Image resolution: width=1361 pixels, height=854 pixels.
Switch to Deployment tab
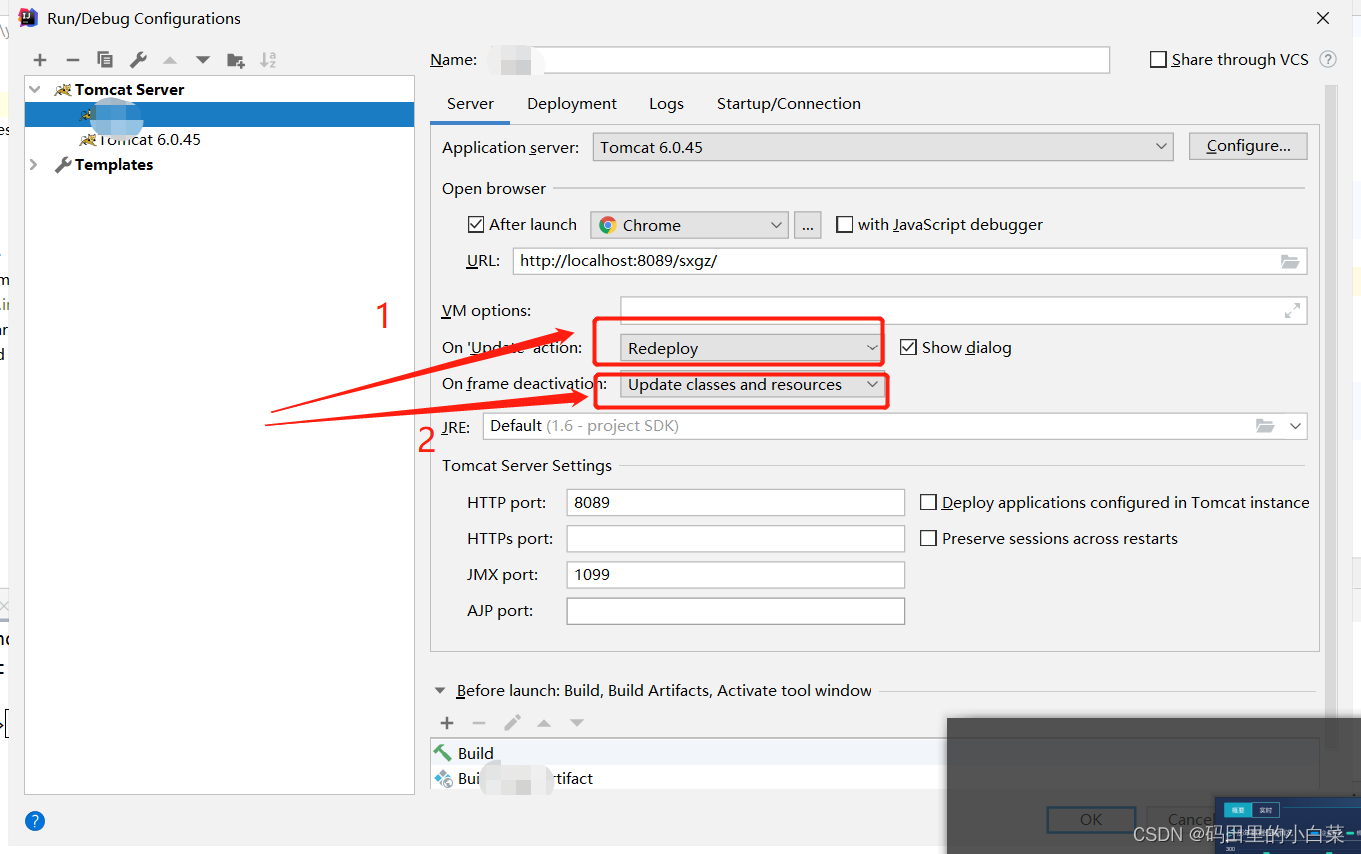[572, 104]
